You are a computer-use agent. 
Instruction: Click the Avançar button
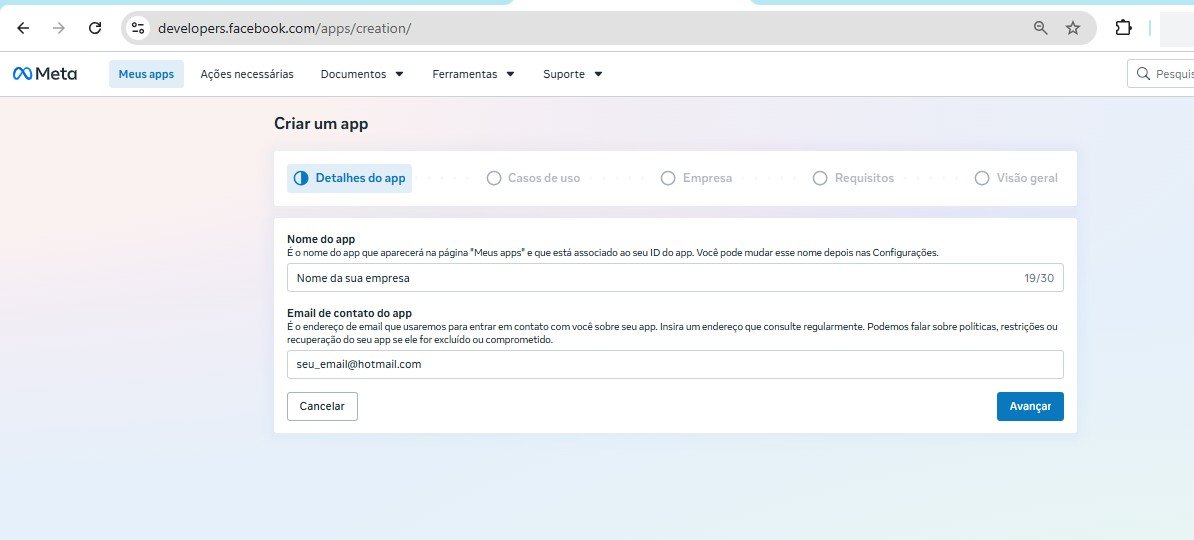(1030, 406)
